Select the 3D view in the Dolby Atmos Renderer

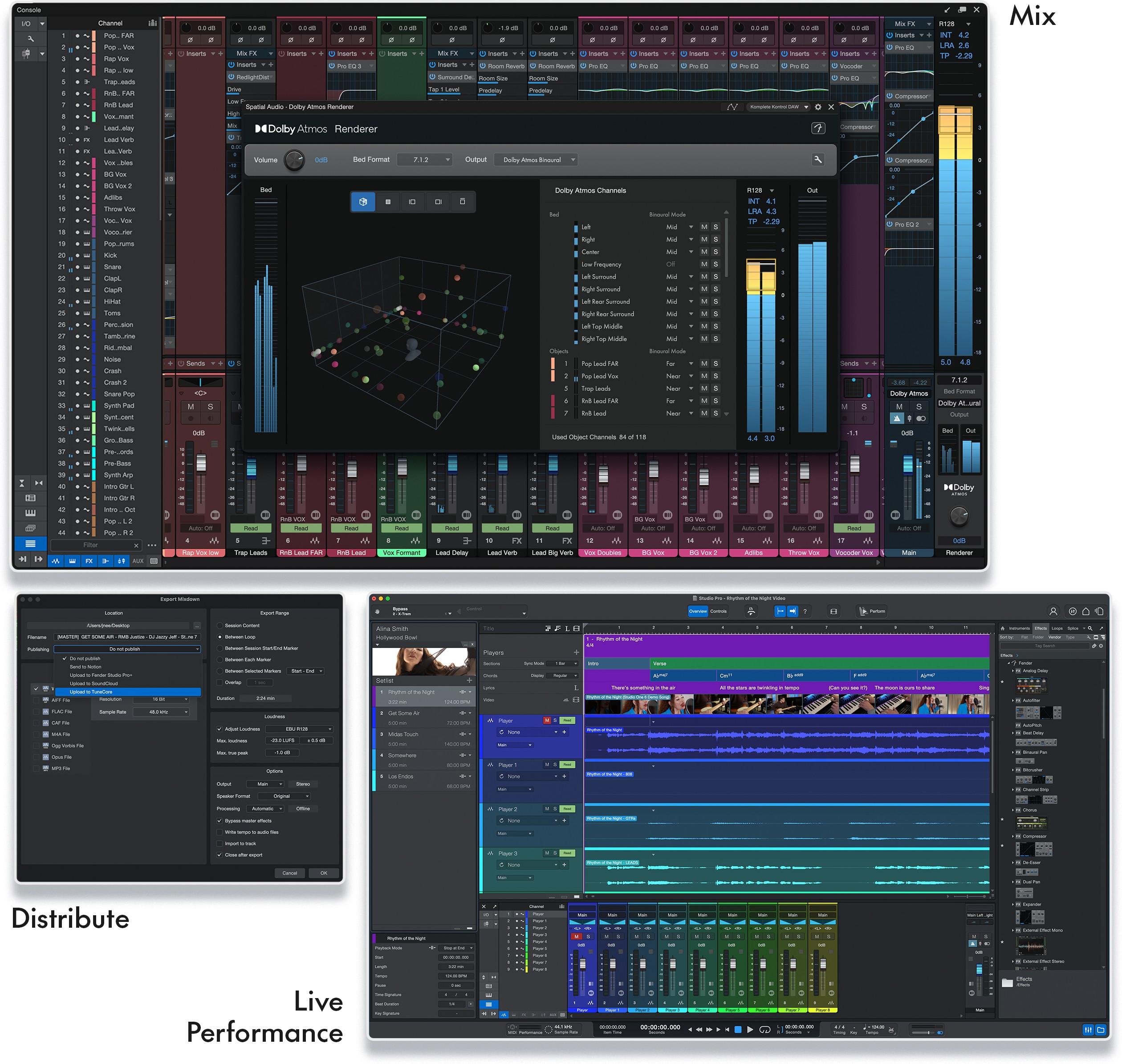tap(363, 202)
